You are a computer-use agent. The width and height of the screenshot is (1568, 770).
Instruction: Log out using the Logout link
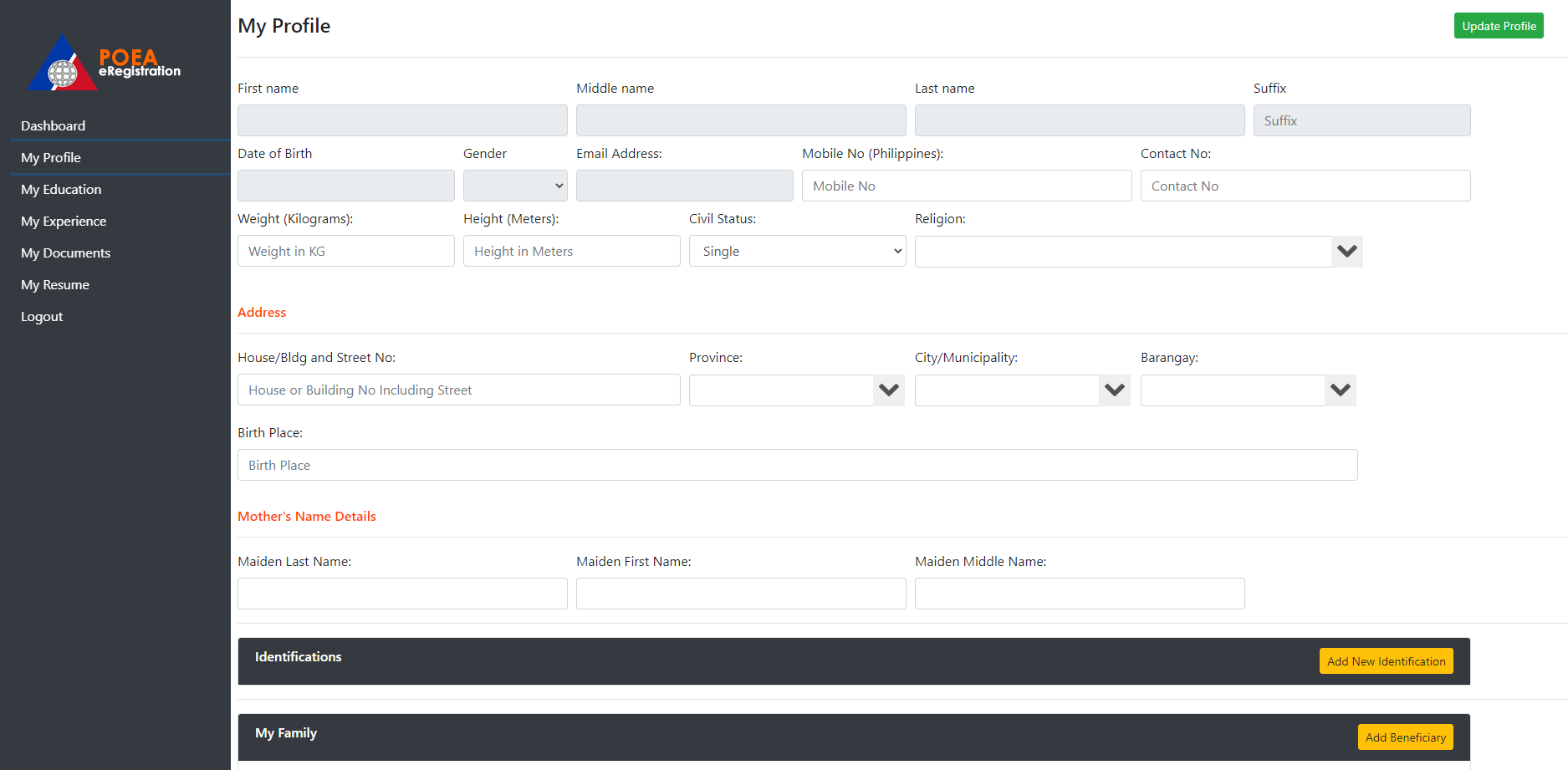pyautogui.click(x=42, y=317)
